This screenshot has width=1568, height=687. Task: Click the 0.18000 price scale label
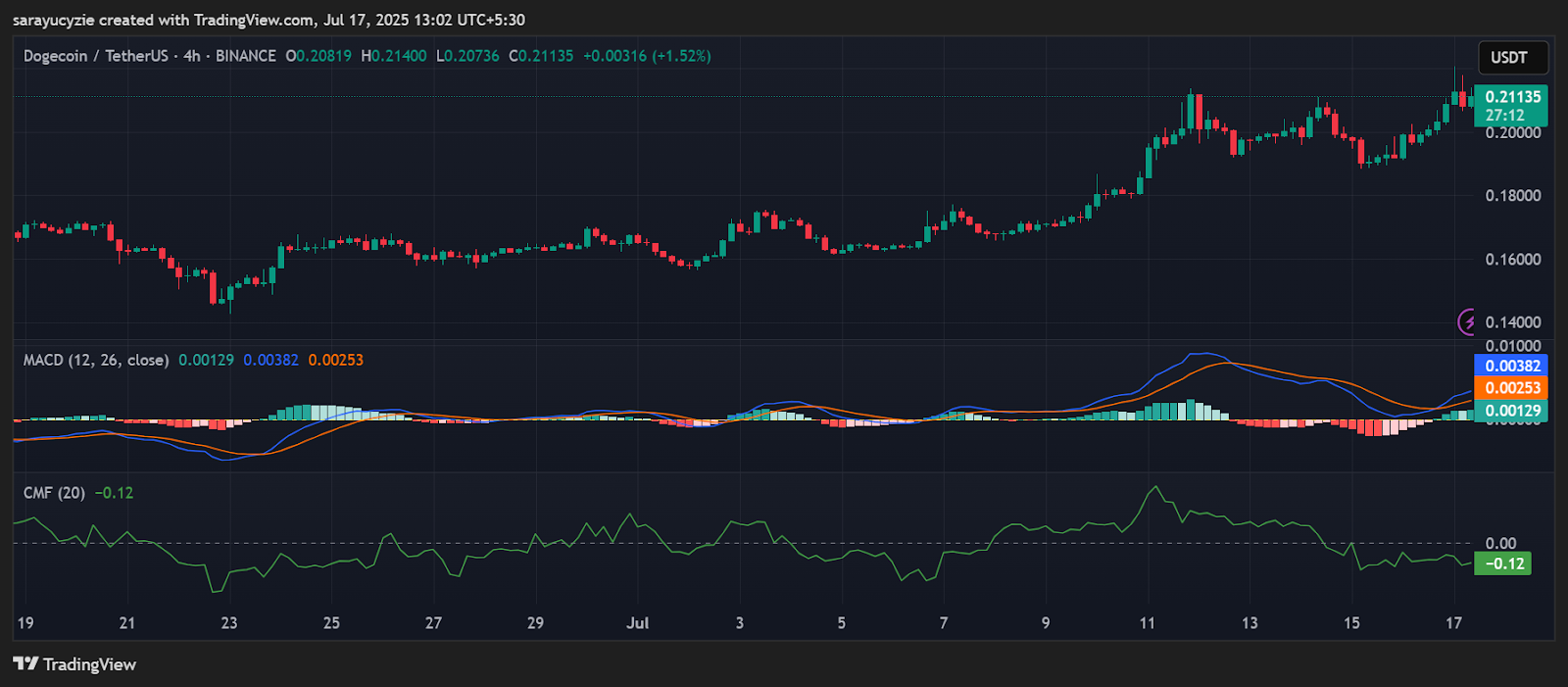(1513, 196)
